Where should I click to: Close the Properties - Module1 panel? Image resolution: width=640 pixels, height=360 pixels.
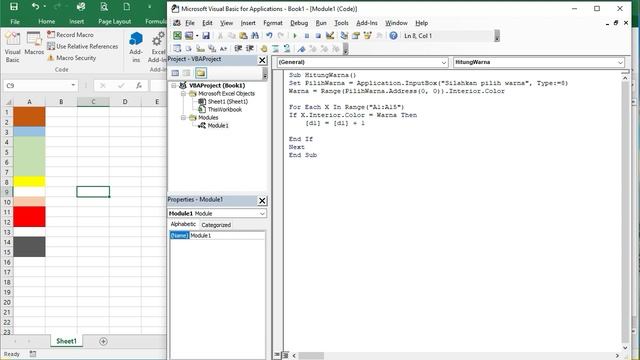coord(262,201)
